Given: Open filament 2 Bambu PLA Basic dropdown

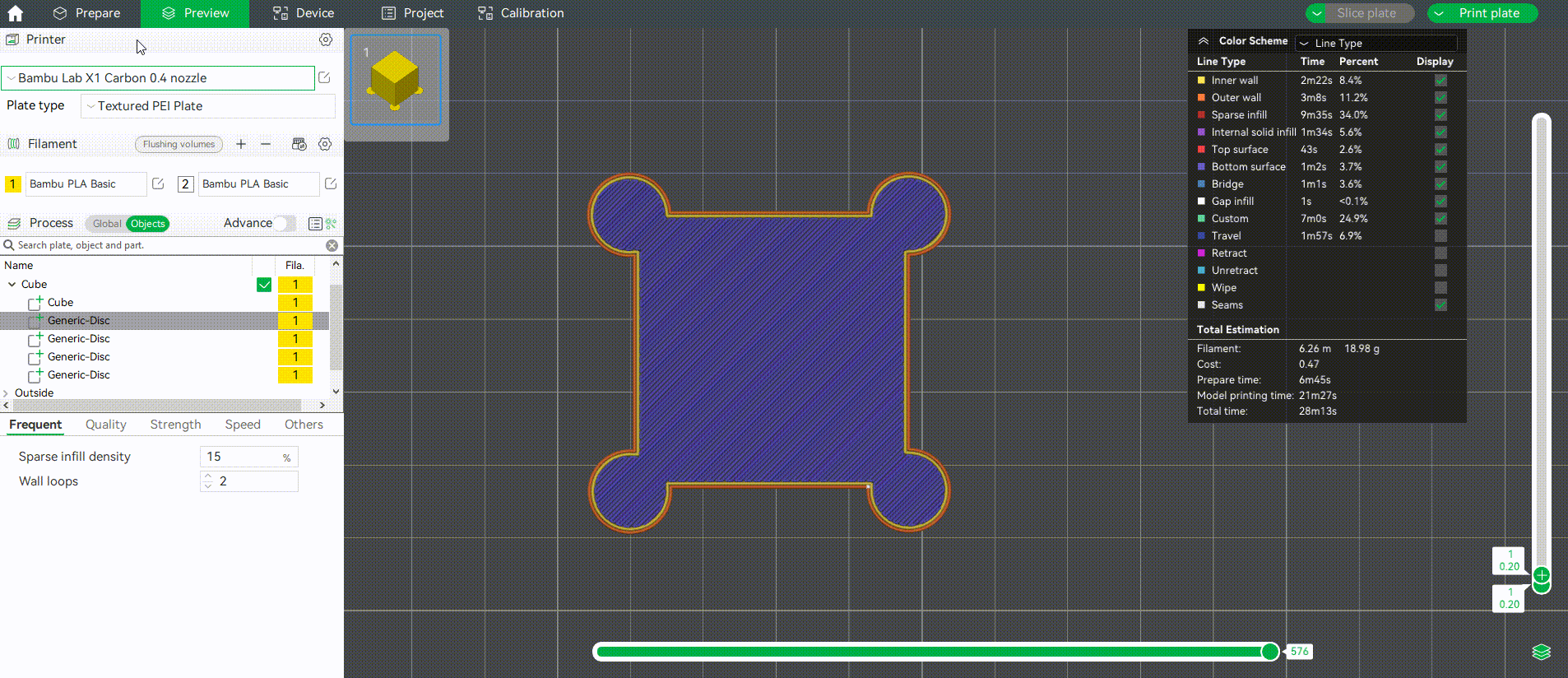Looking at the screenshot, I should [x=258, y=183].
